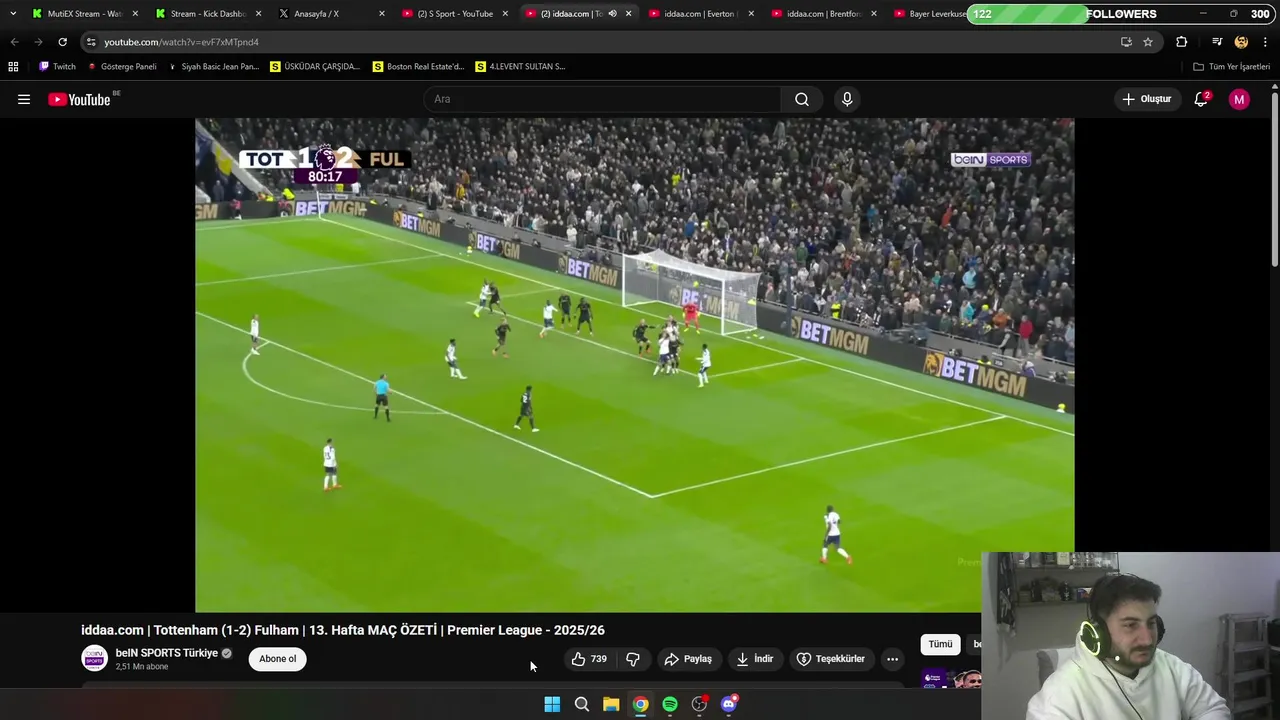This screenshot has height=720, width=1280.
Task: Reload the page in Chrome
Action: [x=62, y=42]
